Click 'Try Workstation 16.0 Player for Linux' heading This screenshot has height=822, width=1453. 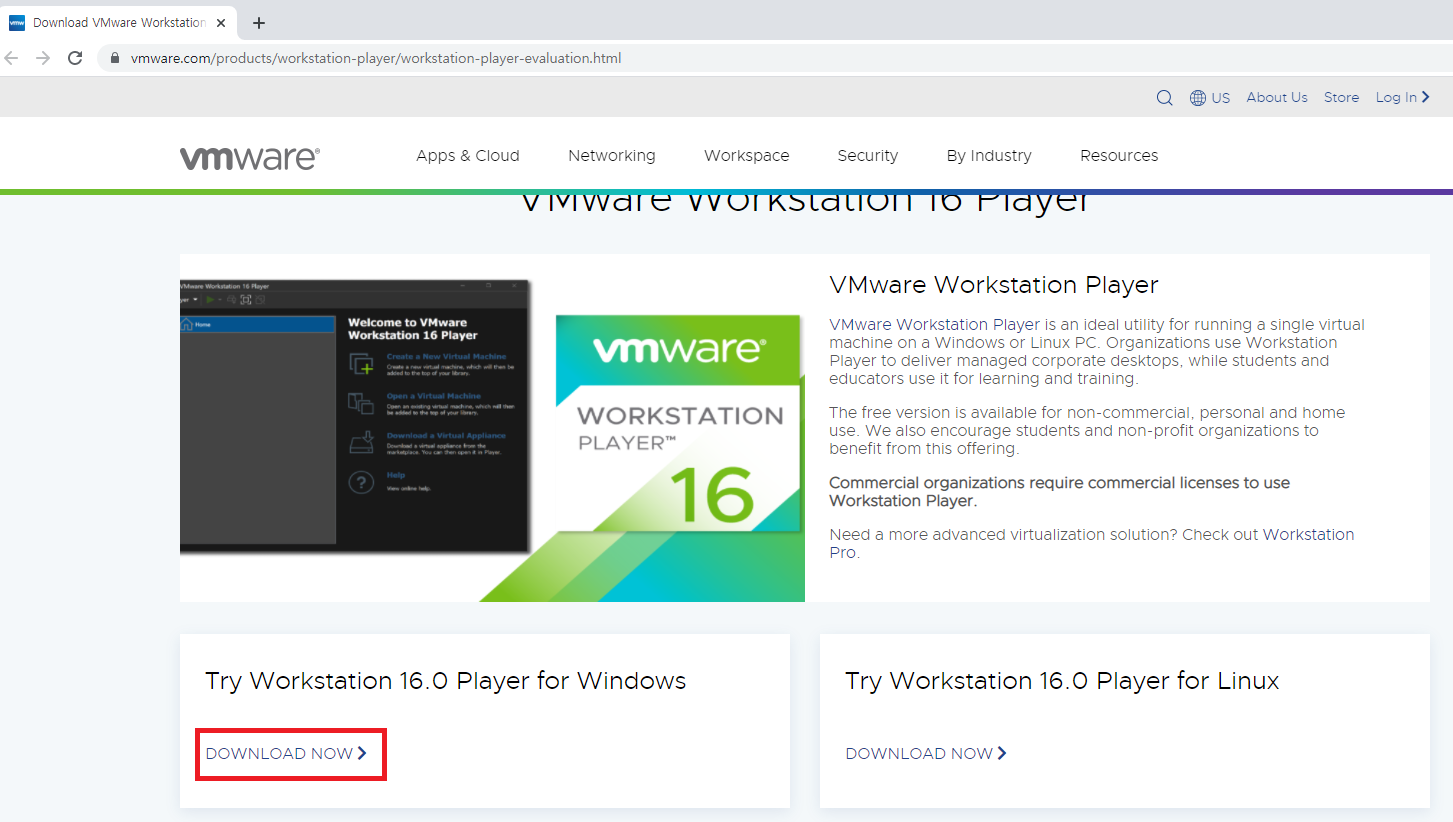1062,681
